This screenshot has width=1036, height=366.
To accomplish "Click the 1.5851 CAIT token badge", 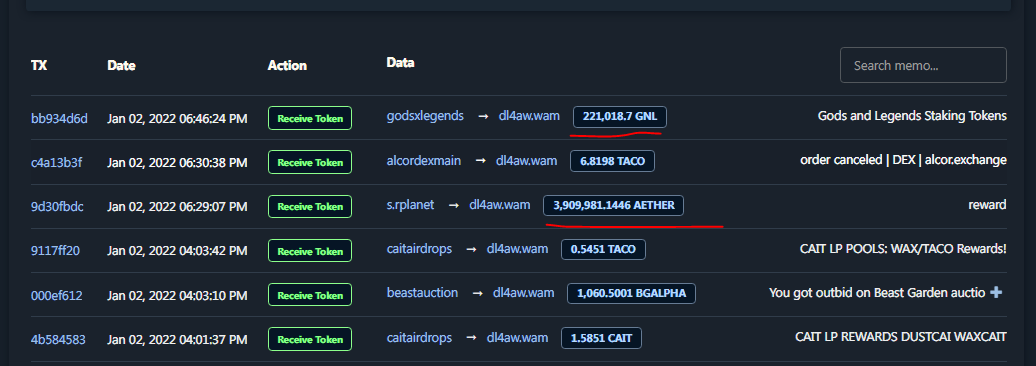I will [601, 338].
